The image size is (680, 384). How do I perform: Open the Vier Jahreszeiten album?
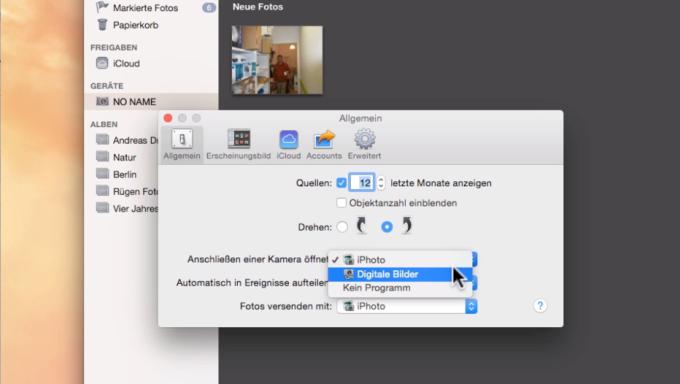click(x=127, y=209)
